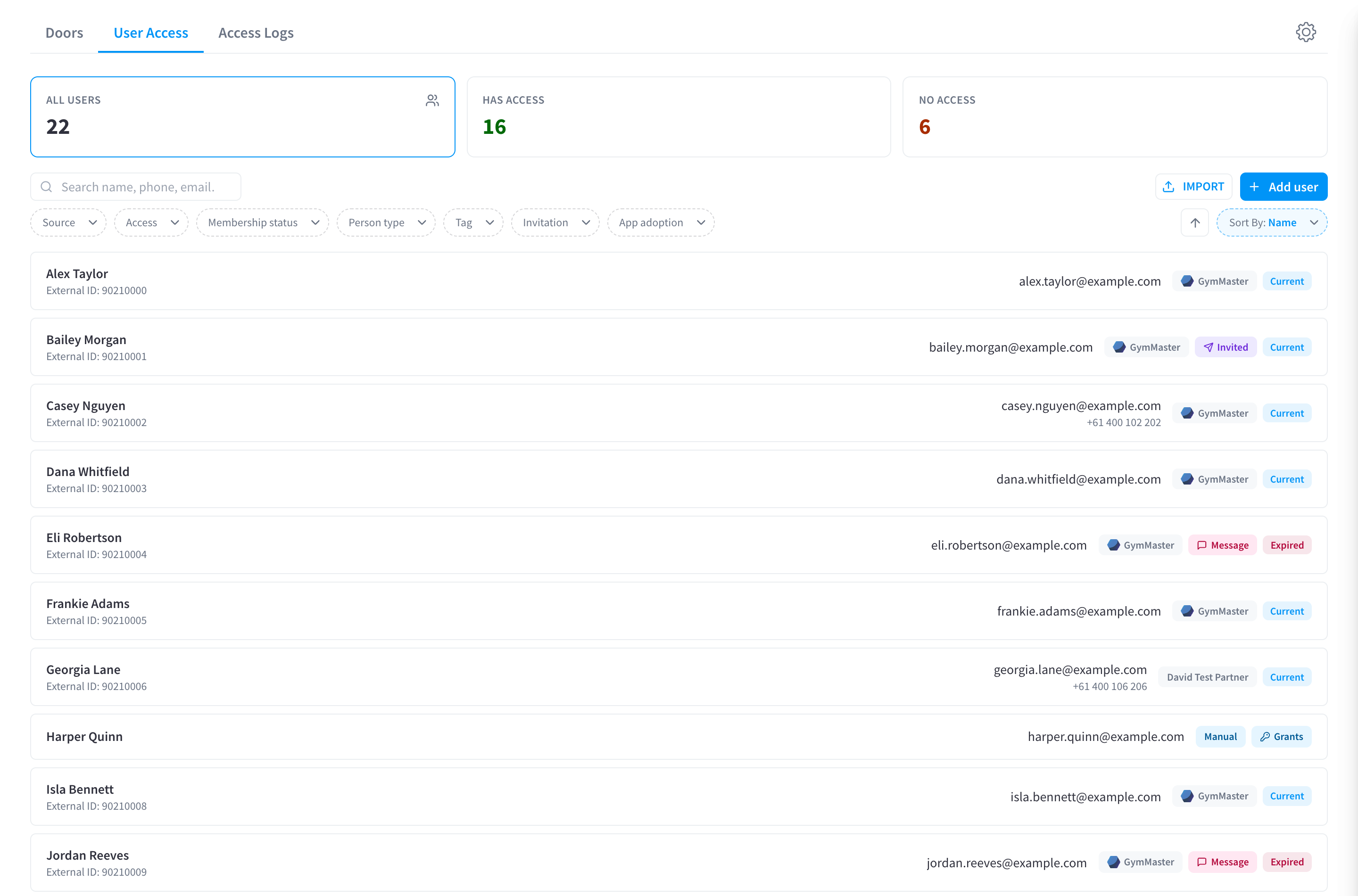
Task: Open Harper Quinn's user row
Action: click(679, 737)
